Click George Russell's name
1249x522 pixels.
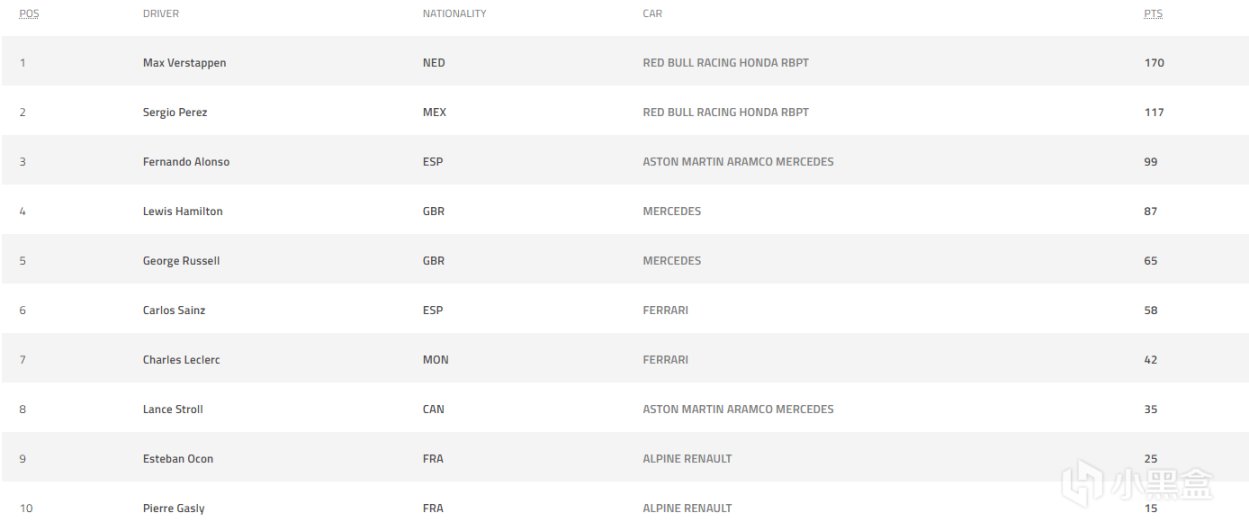click(181, 261)
